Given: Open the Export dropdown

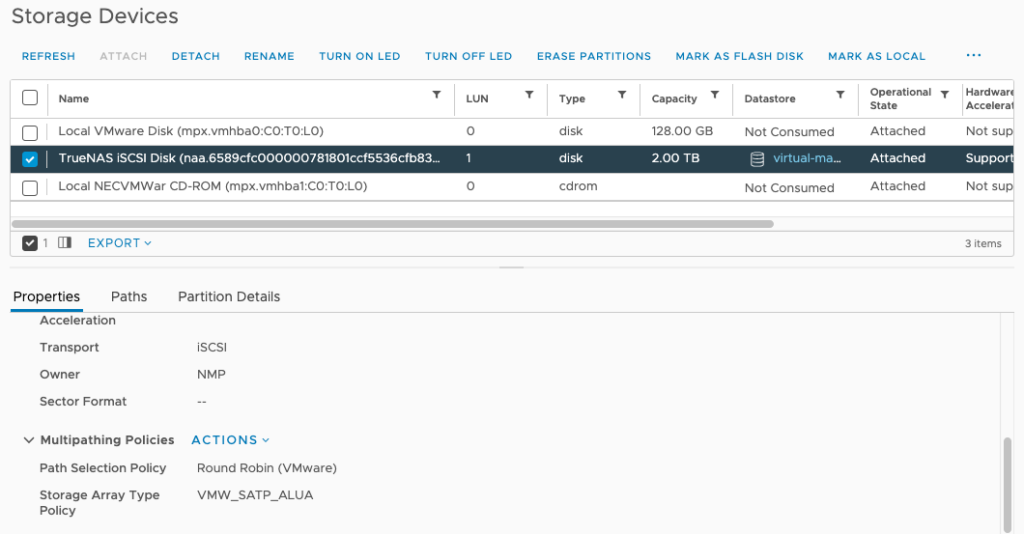Looking at the screenshot, I should 119,243.
